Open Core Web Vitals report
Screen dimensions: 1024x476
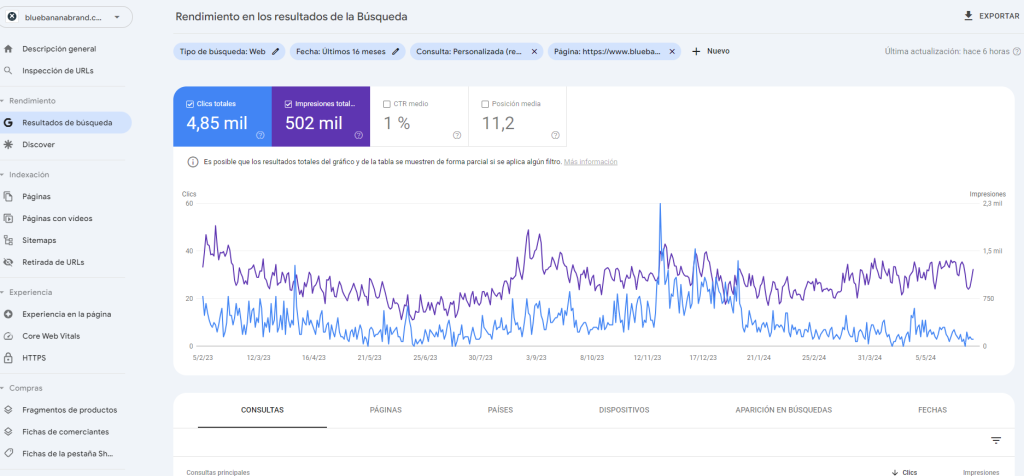[51, 336]
